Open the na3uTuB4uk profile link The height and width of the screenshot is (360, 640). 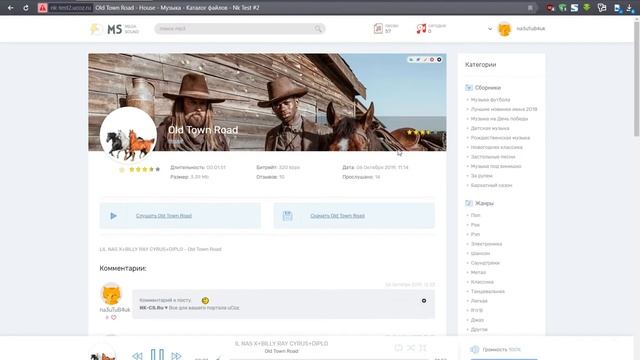pos(531,29)
